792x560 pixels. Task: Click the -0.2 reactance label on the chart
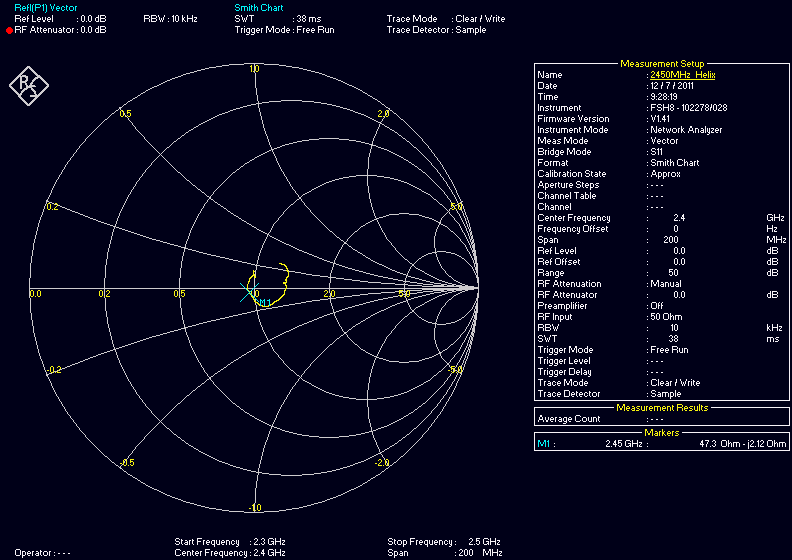[54, 370]
